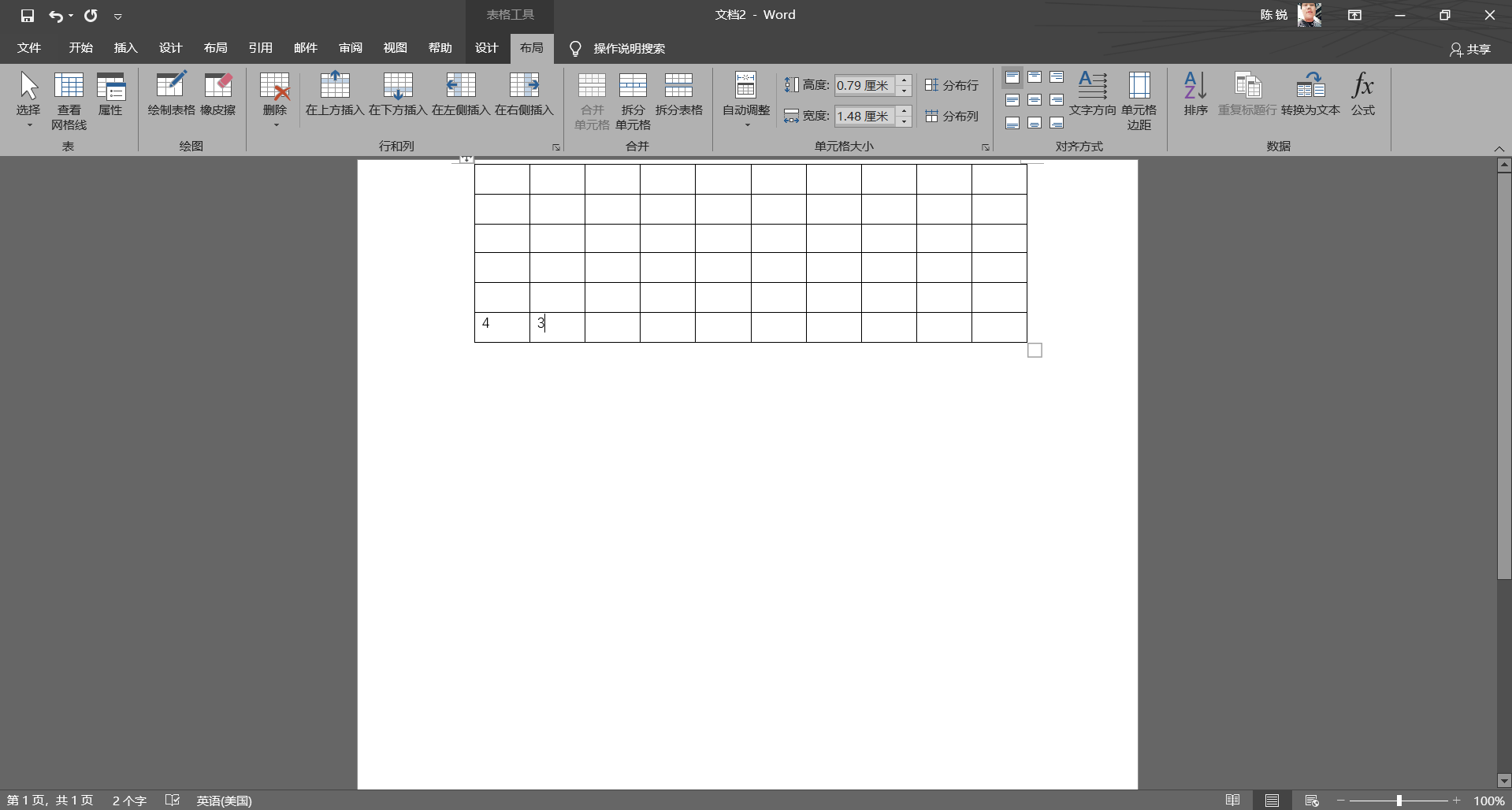Click the row height input field
The image size is (1512, 810).
click(864, 85)
